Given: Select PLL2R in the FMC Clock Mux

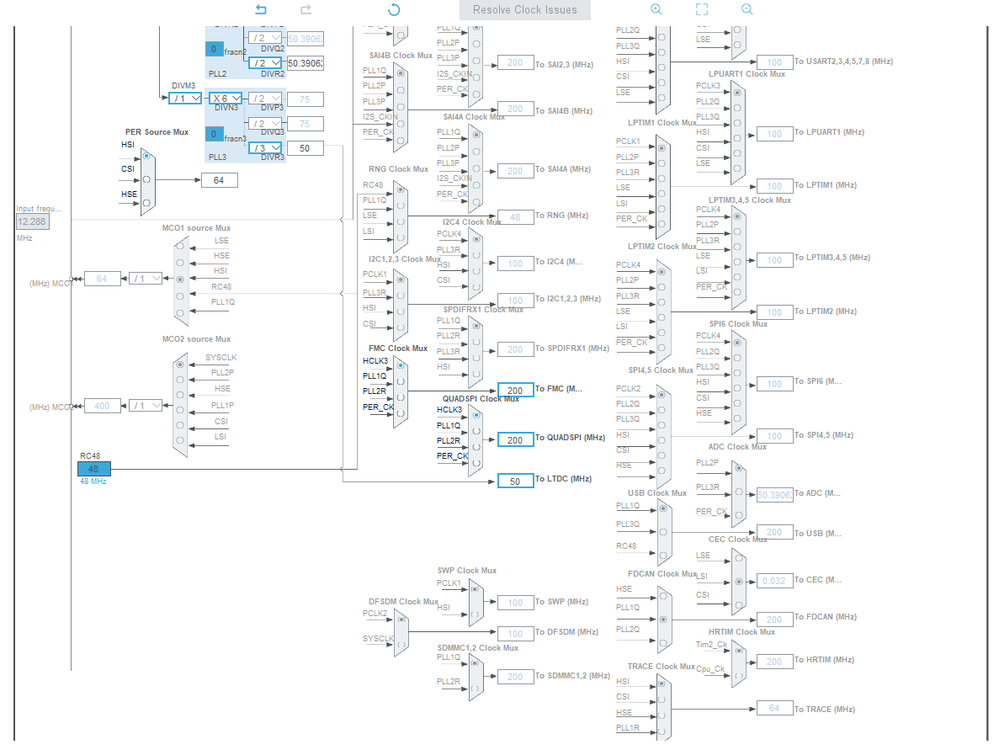Looking at the screenshot, I should click(401, 396).
